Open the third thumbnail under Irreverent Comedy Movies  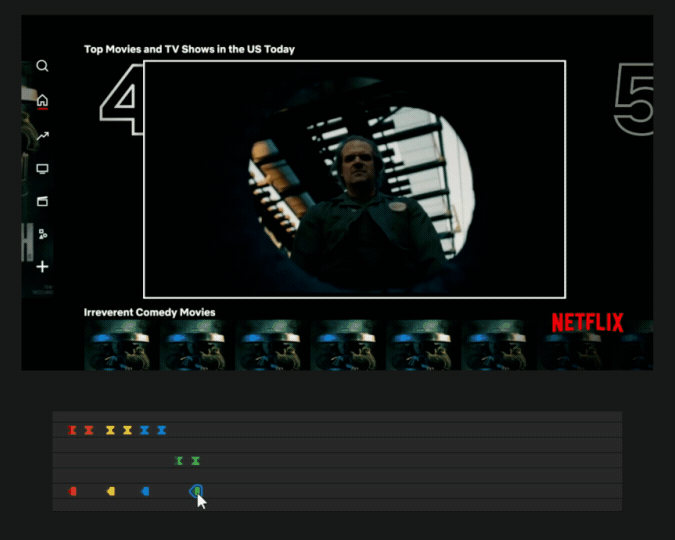(272, 344)
